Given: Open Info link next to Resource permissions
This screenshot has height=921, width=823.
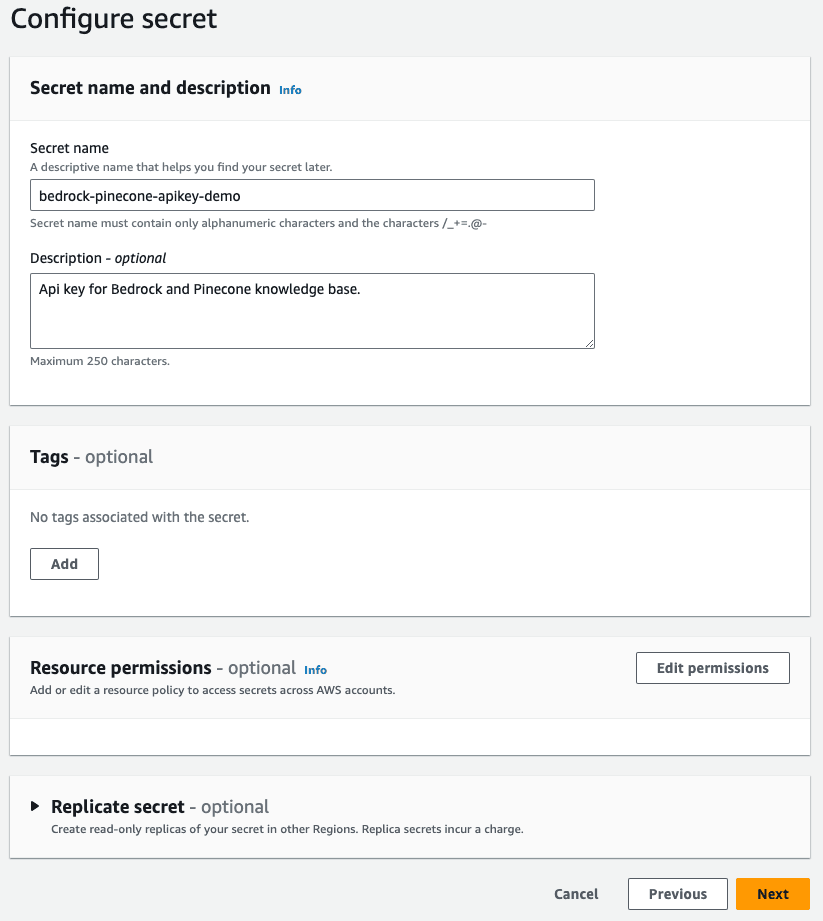Looking at the screenshot, I should click(x=315, y=670).
